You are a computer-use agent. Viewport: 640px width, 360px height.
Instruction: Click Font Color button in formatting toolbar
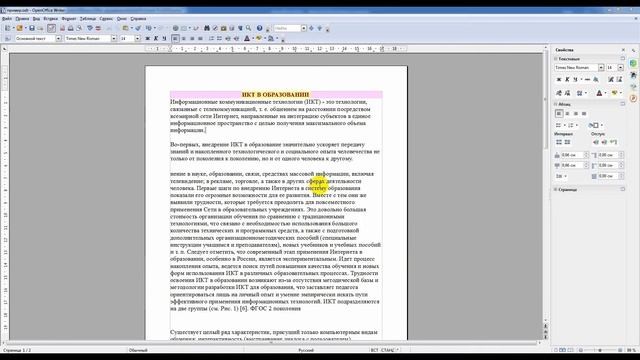[247, 38]
